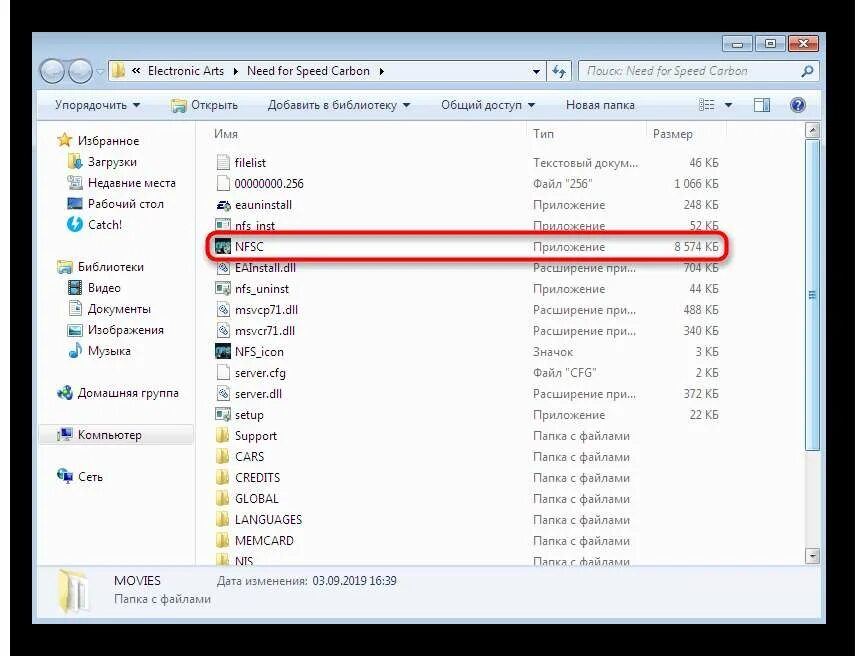This screenshot has width=858, height=656.
Task: Select the CREDITS folder name
Action: (257, 478)
